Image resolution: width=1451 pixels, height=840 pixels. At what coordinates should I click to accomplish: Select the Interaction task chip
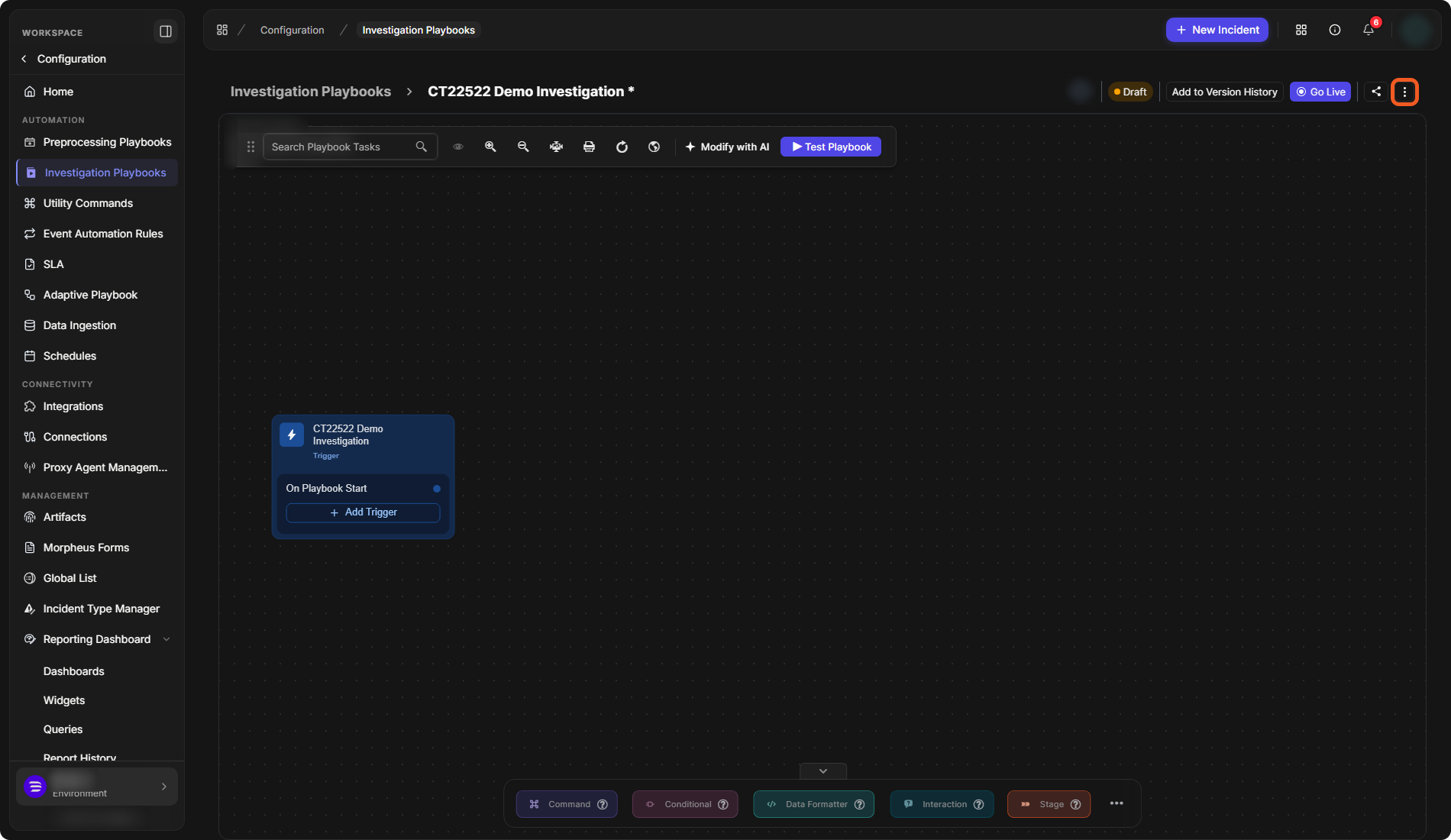pos(942,804)
